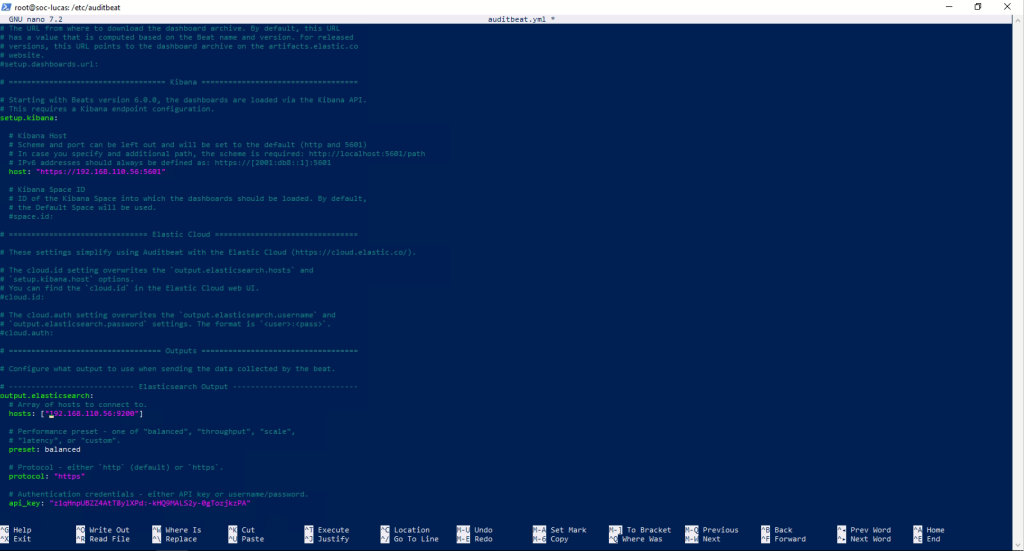The image size is (1024, 551).
Task: Click the Replace shortcut in the bottom bar
Action: pos(180,539)
